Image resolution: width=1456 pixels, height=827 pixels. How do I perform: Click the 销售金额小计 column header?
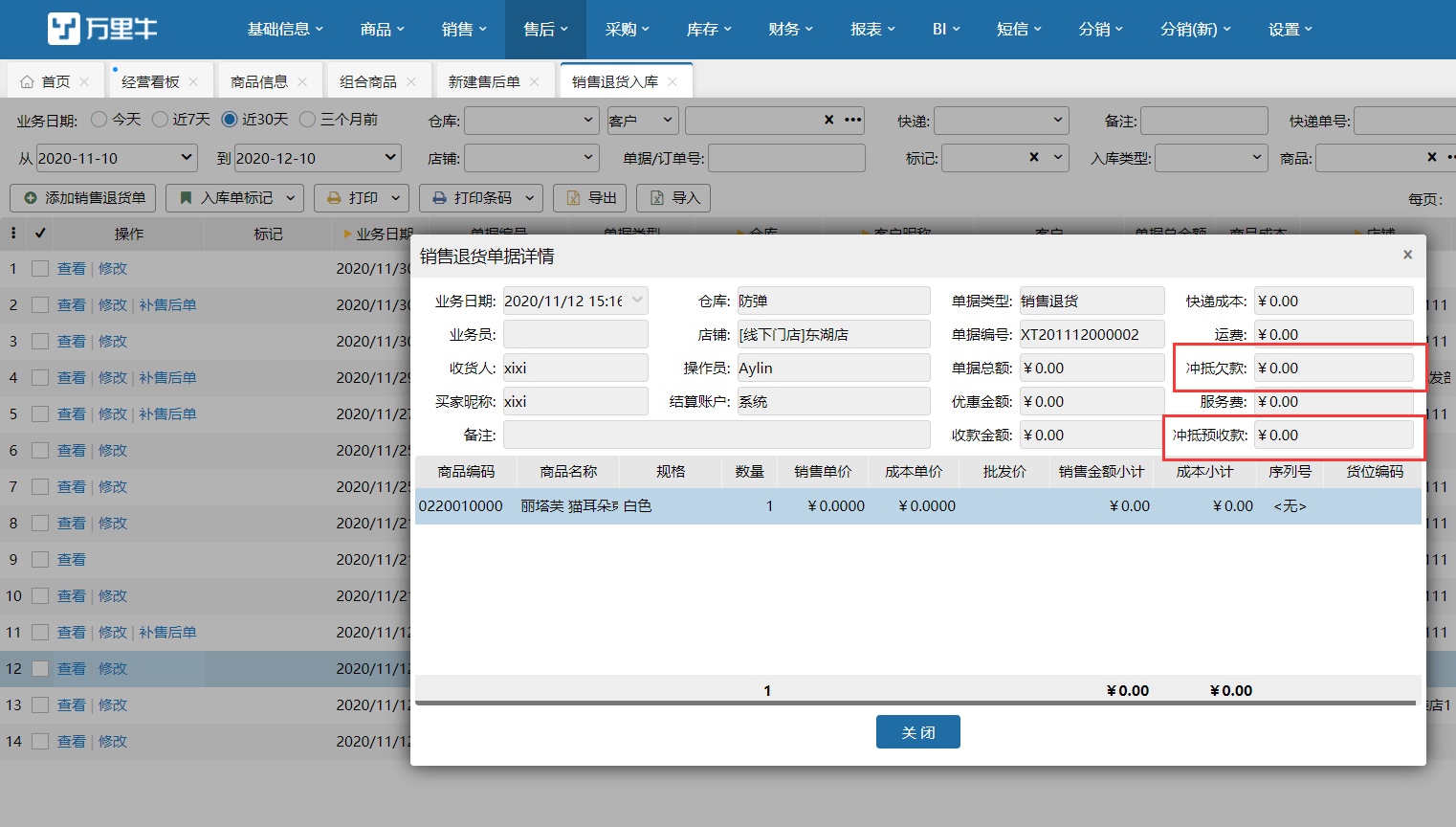[x=1101, y=472]
